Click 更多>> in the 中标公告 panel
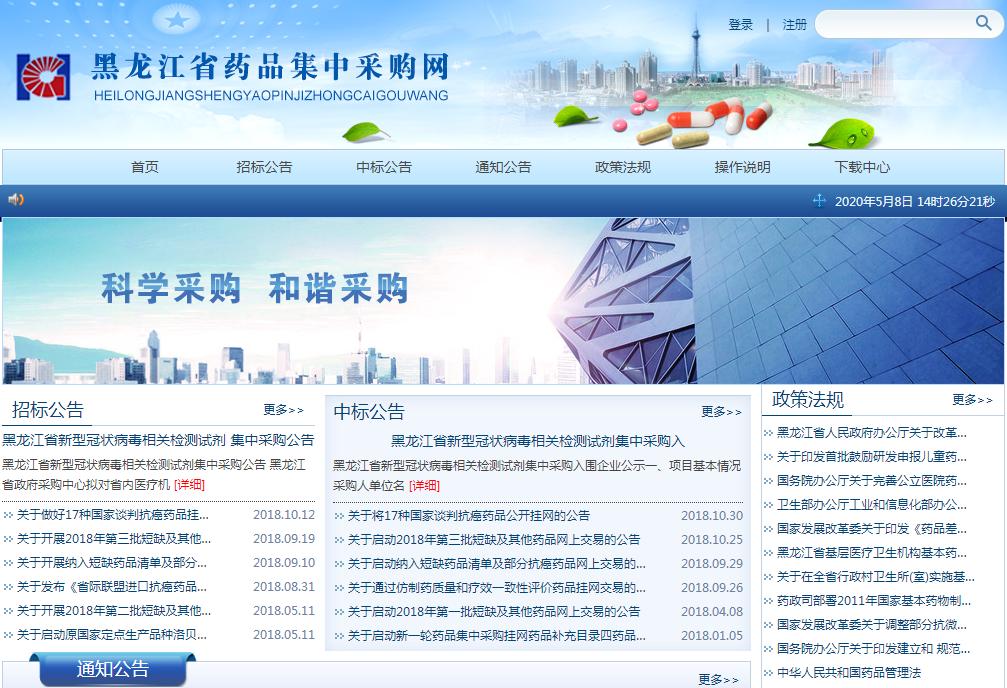Screen dimensions: 1007x688 pyautogui.click(x=719, y=412)
